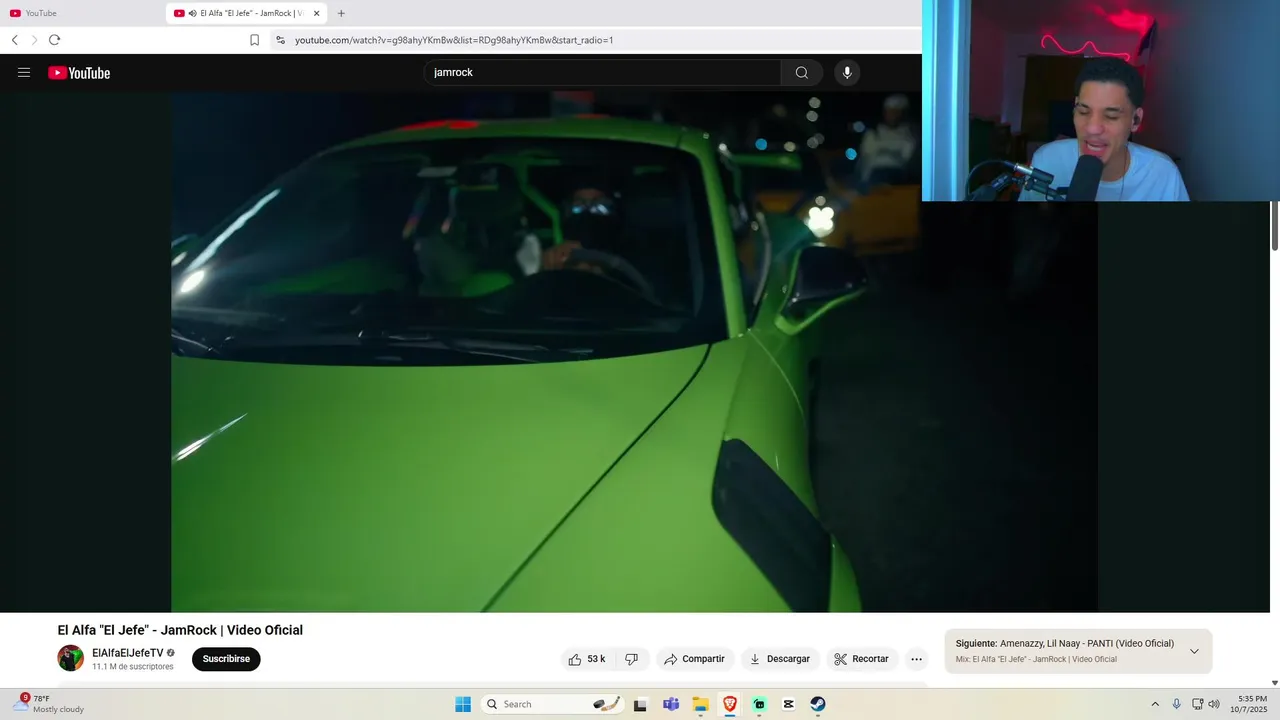1280x720 pixels.
Task: Open more actions three-dot menu
Action: point(916,659)
